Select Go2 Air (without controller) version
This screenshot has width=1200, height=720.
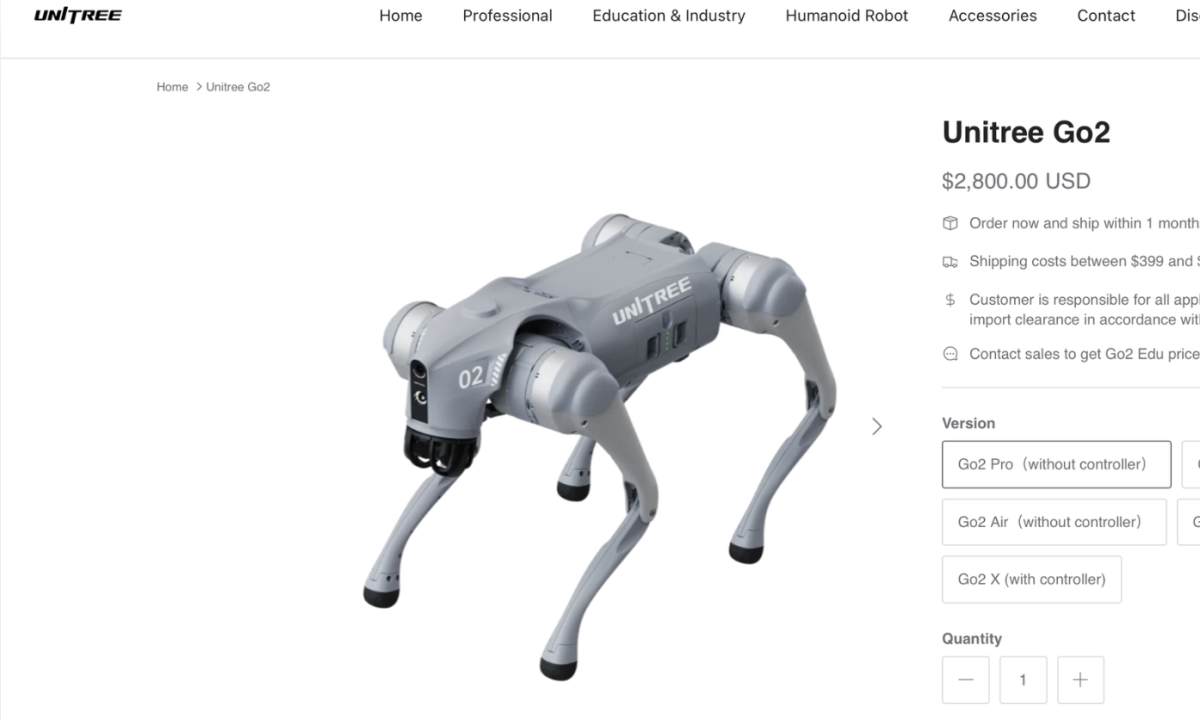(x=1054, y=522)
